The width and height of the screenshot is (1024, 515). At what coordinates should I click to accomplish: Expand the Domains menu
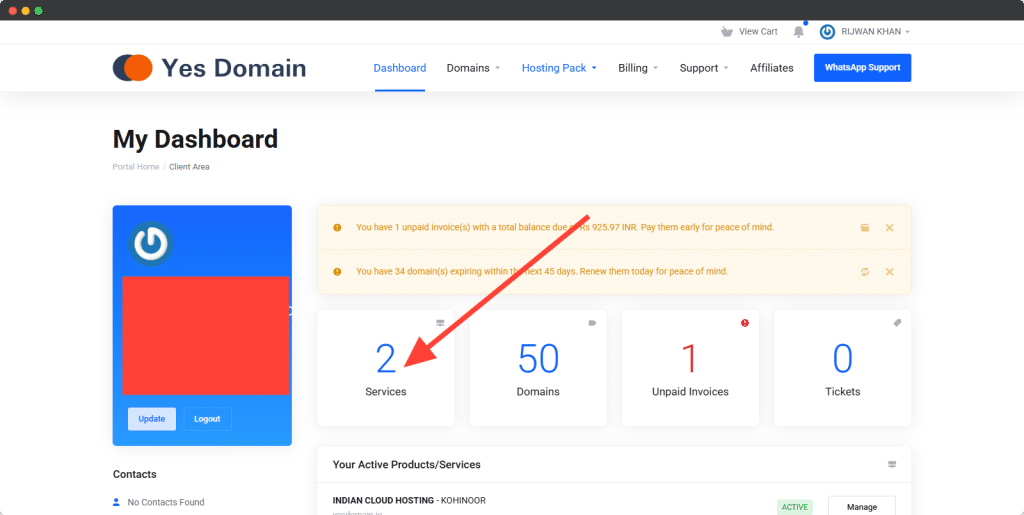click(473, 68)
